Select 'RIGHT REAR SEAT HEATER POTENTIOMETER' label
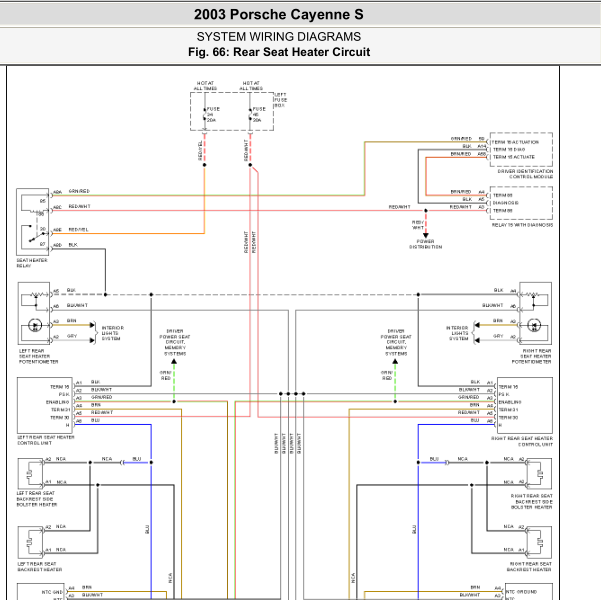Viewport: 601px width, 600px height. point(532,356)
